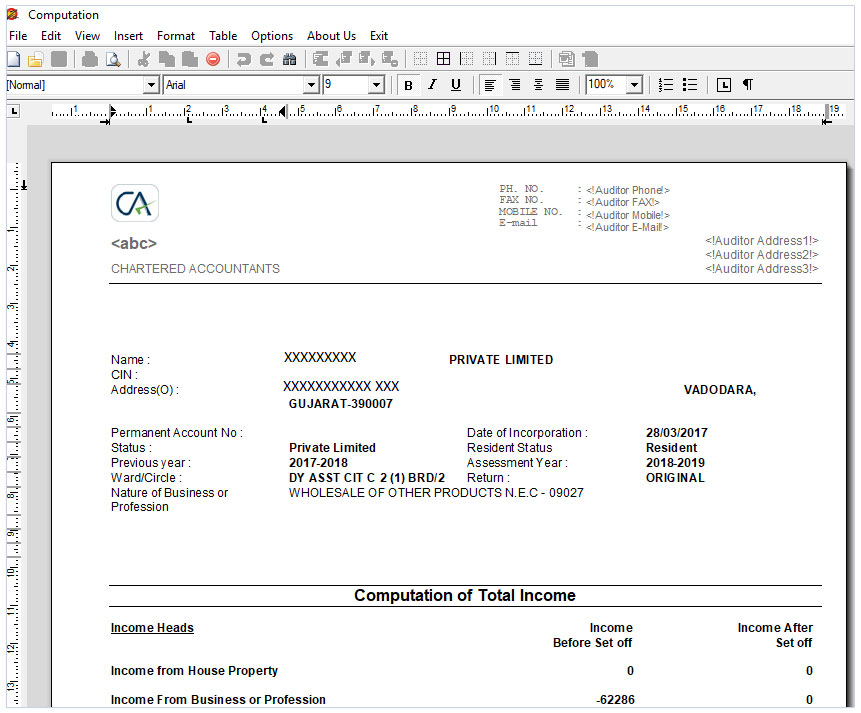The height and width of the screenshot is (713, 861).
Task: Center-align the text
Action: coord(538,85)
